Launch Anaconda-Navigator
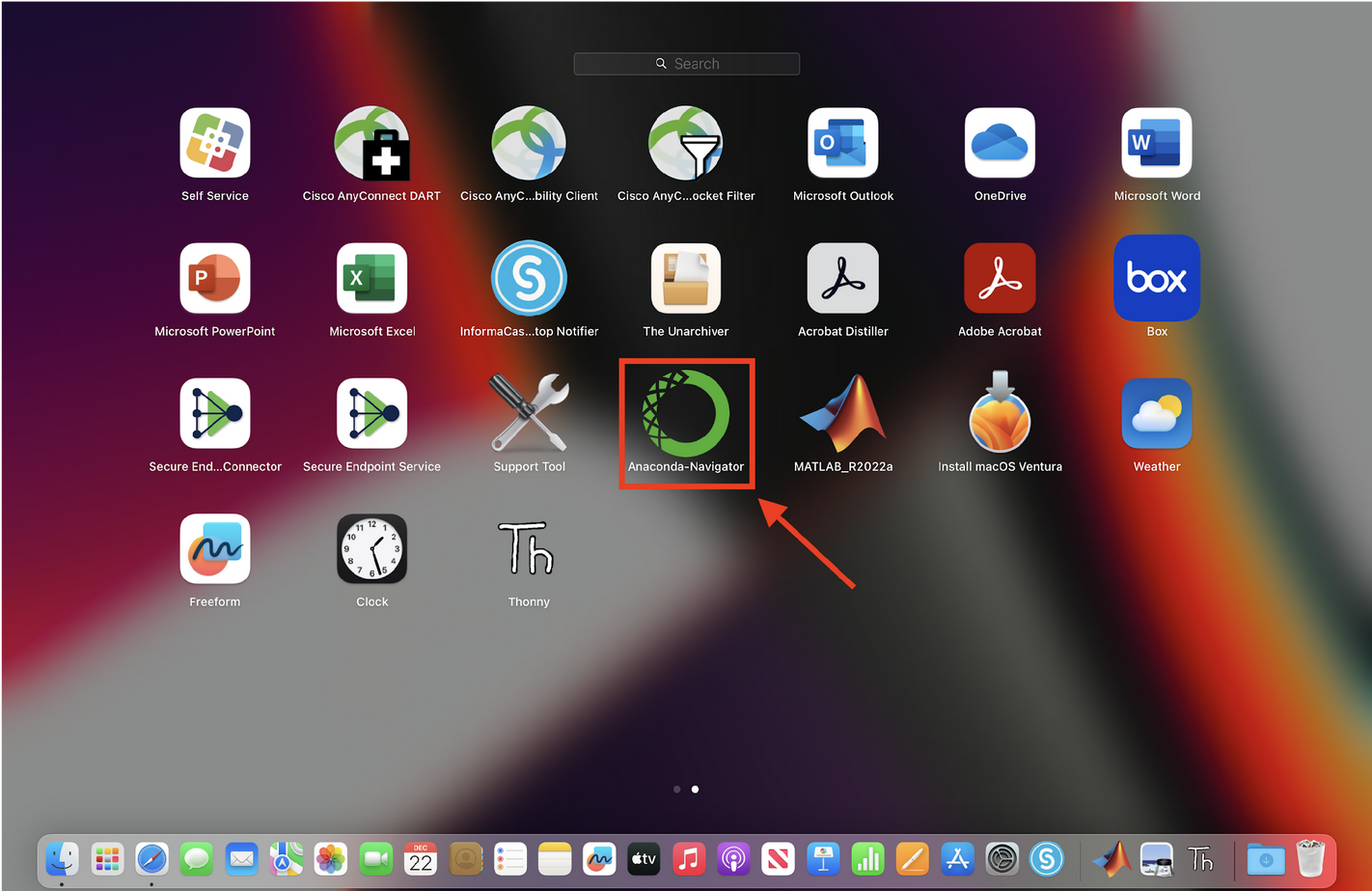The image size is (1372, 891). point(686,413)
